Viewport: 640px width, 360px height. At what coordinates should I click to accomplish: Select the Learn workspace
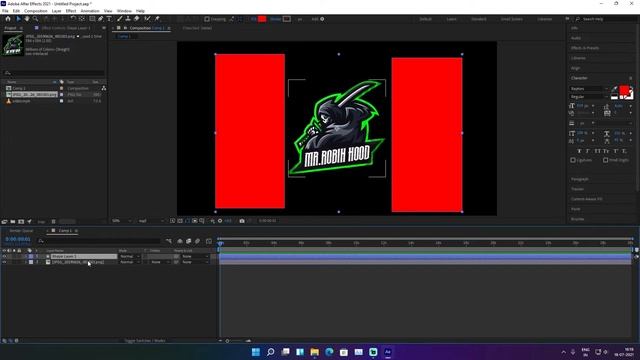coord(451,19)
